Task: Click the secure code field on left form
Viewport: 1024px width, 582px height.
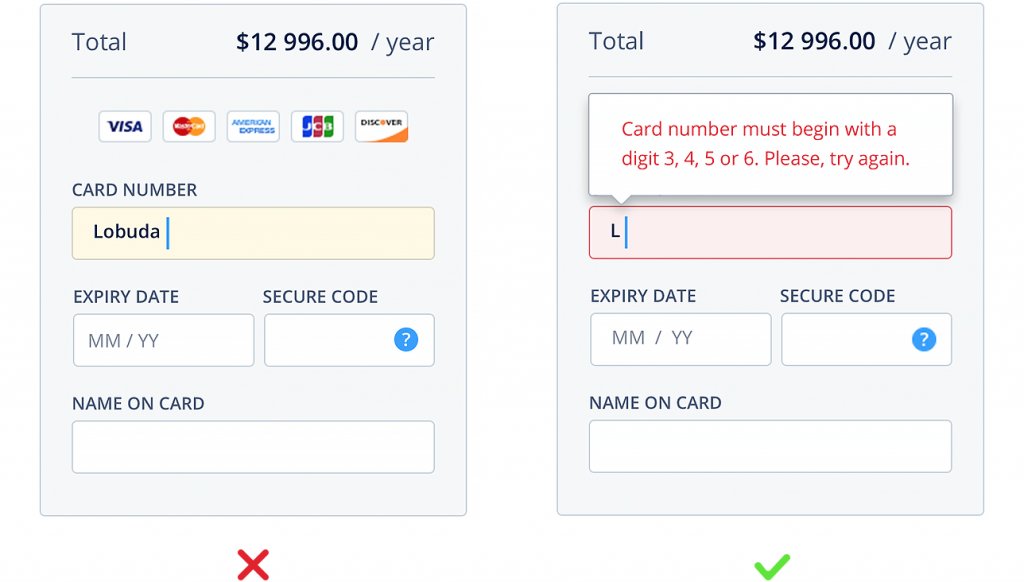Action: [x=330, y=340]
